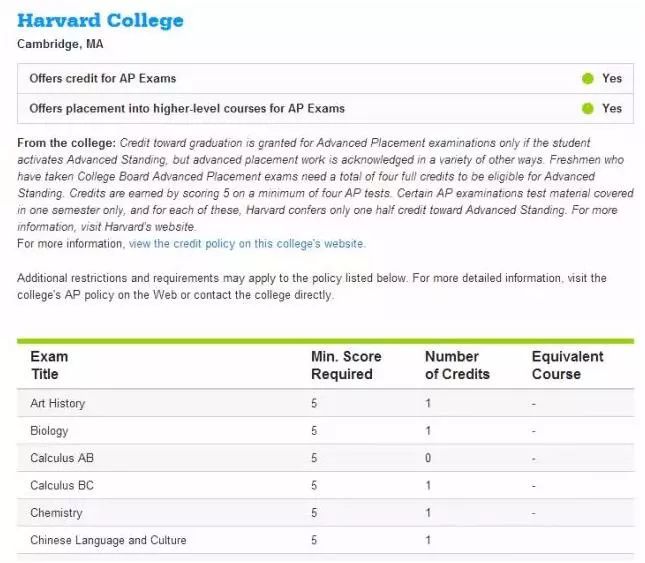Click the Equivalent Course column header
Viewport: 645px width, 563px height.
tap(567, 365)
